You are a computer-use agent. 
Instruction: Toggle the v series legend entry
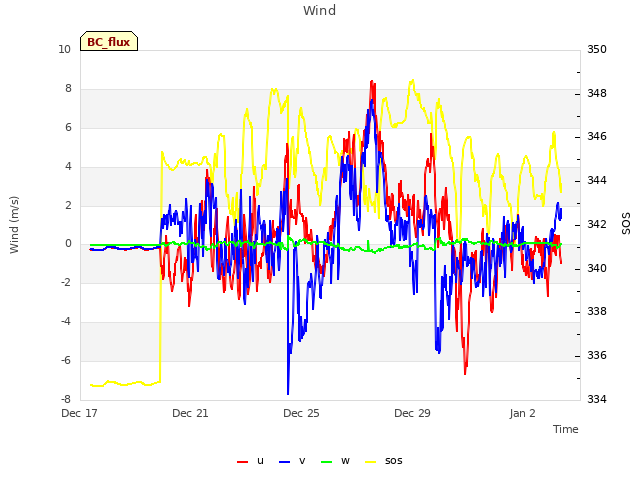(292, 461)
